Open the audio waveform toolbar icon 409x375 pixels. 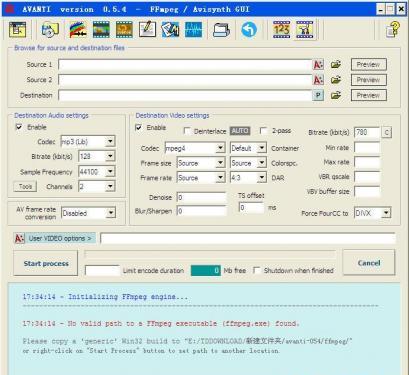click(194, 30)
